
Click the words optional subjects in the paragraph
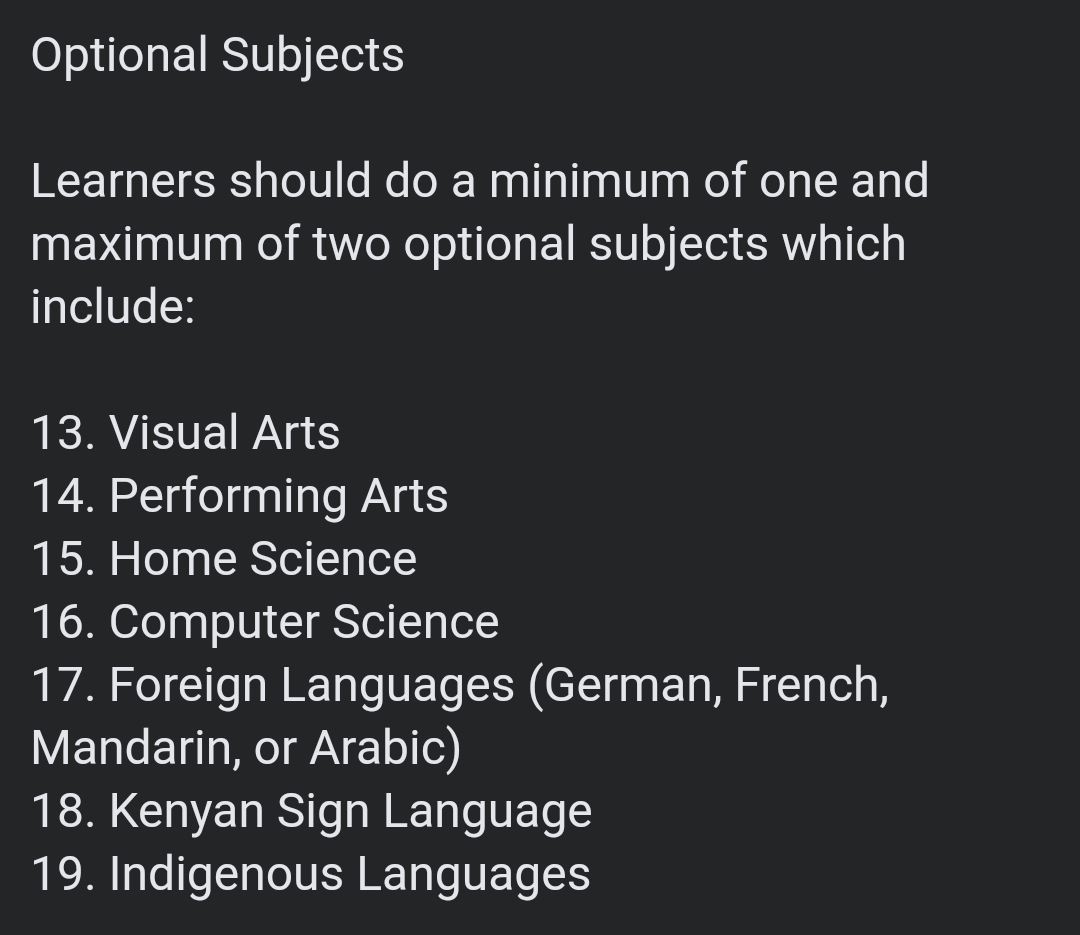pyautogui.click(x=586, y=245)
